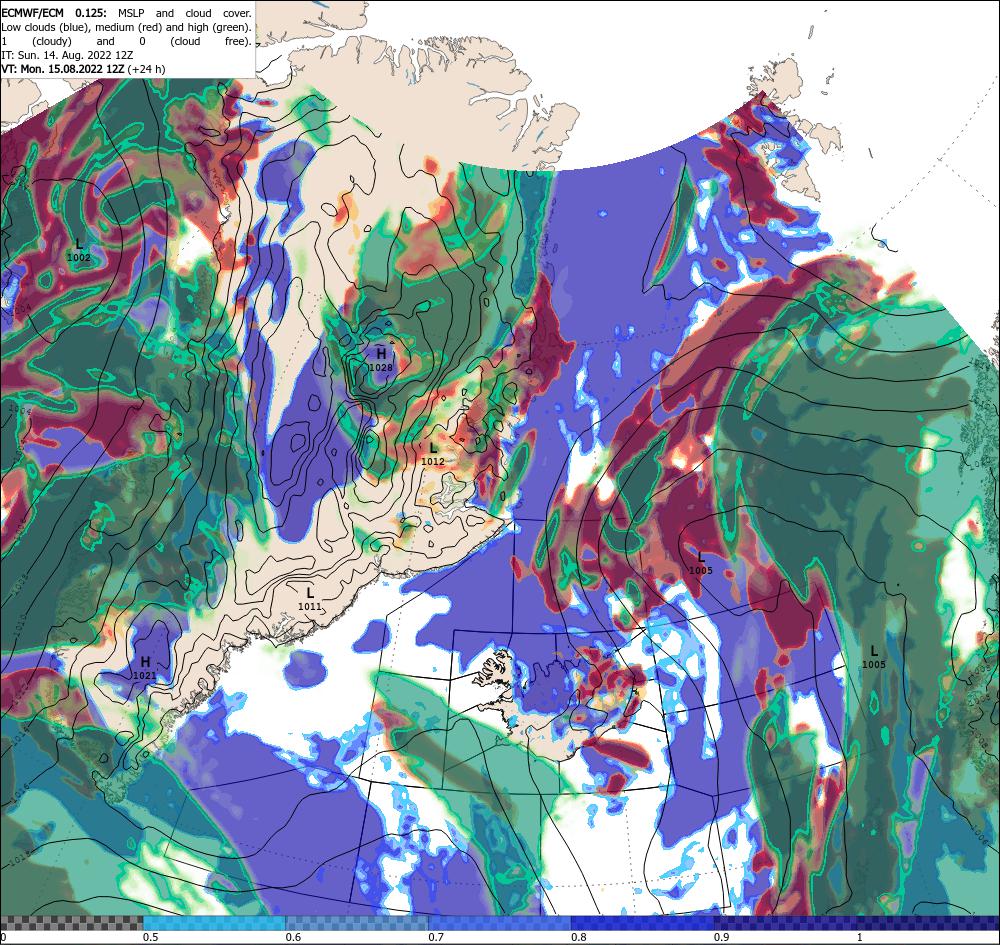Click the '0.9' colorbar tick label

[722, 937]
